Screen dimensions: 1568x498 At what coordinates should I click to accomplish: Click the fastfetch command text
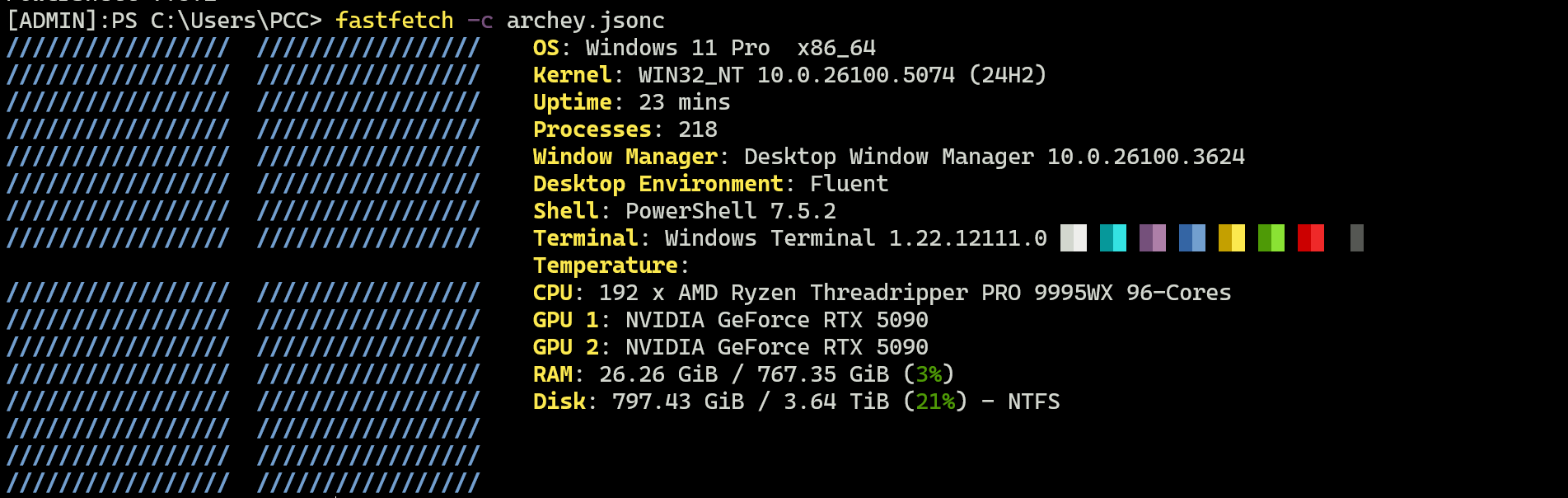coord(395,21)
